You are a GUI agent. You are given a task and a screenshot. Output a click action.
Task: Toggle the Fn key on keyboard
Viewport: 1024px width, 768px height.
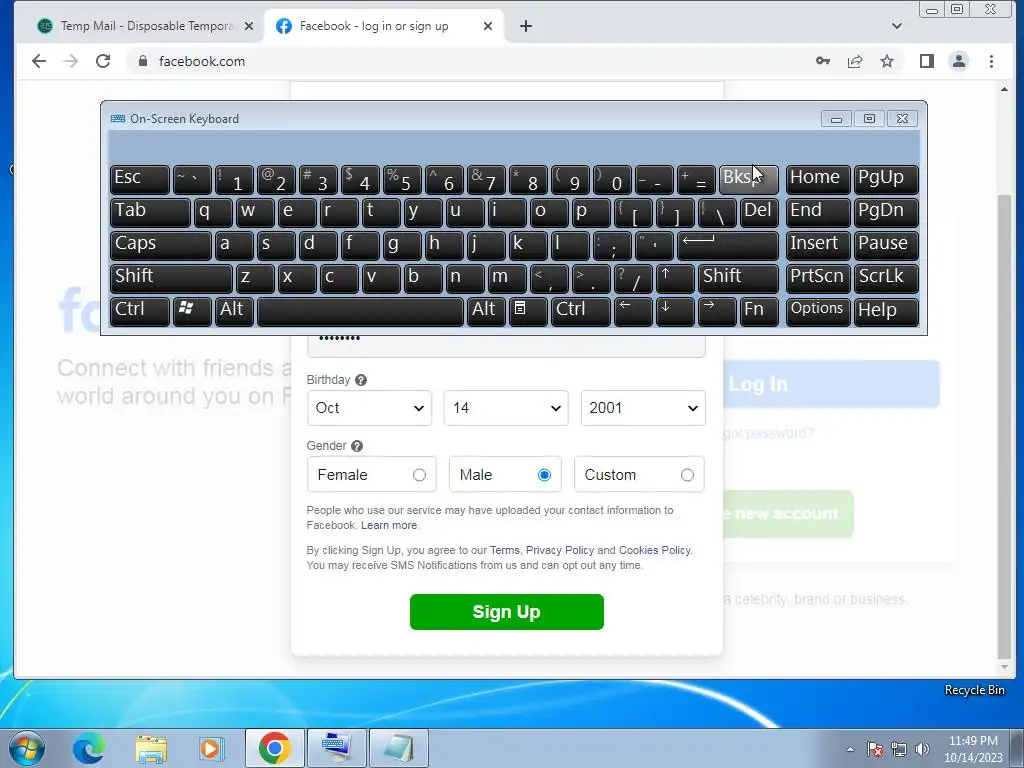pyautogui.click(x=760, y=311)
